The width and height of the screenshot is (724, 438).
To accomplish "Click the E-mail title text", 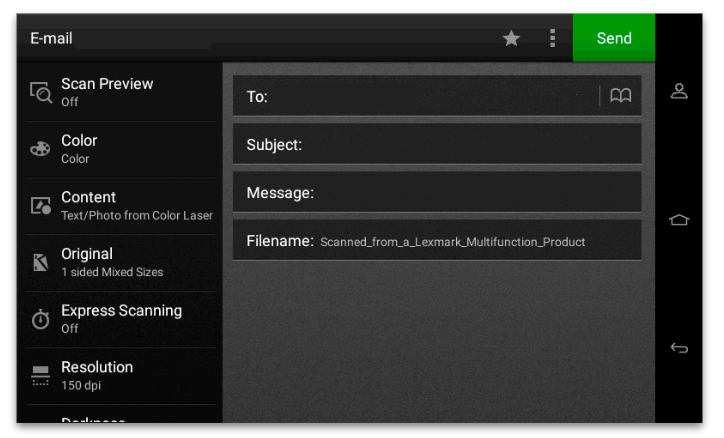I will click(51, 38).
